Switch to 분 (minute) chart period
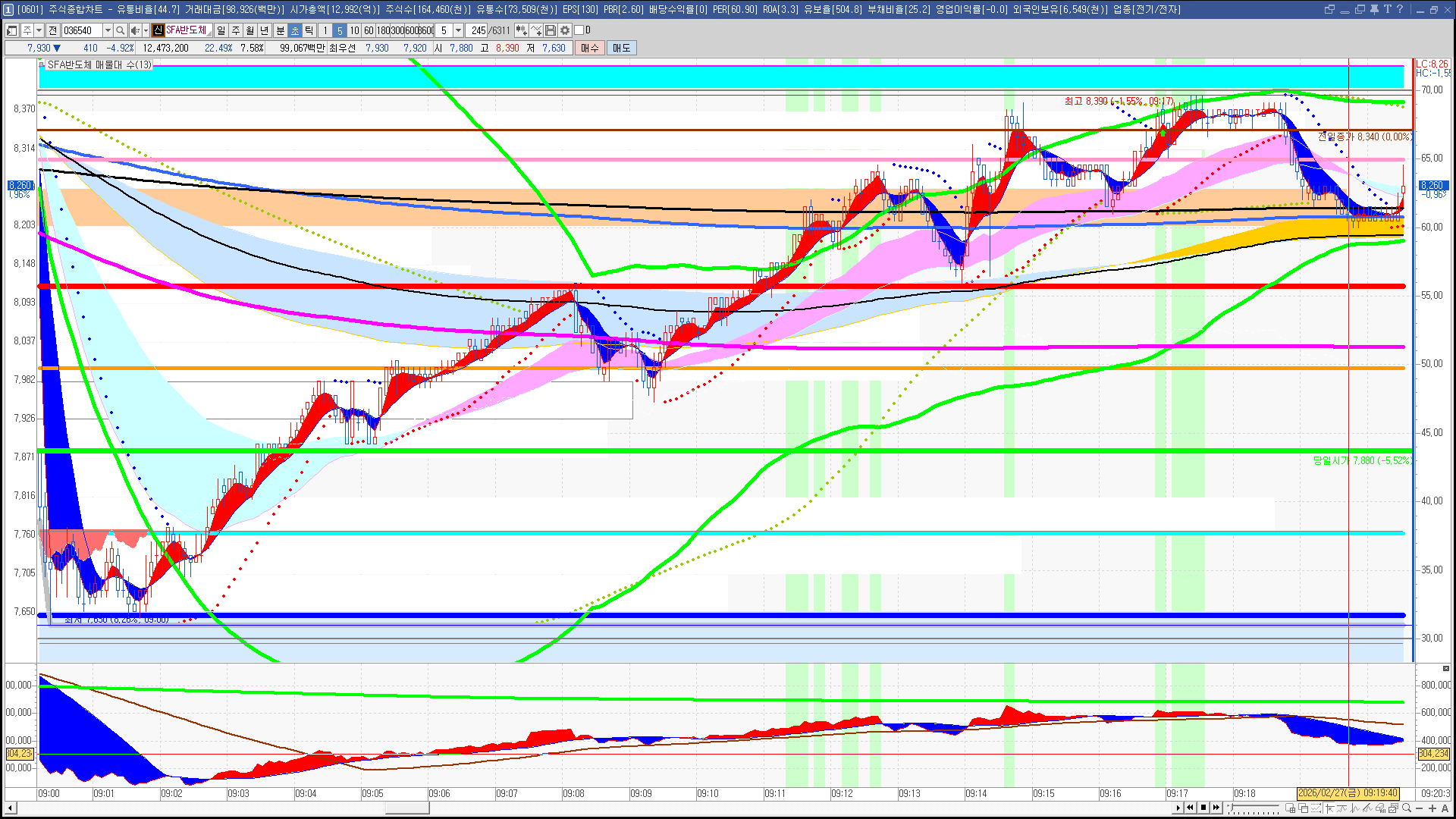The height and width of the screenshot is (819, 1456). pos(280,30)
